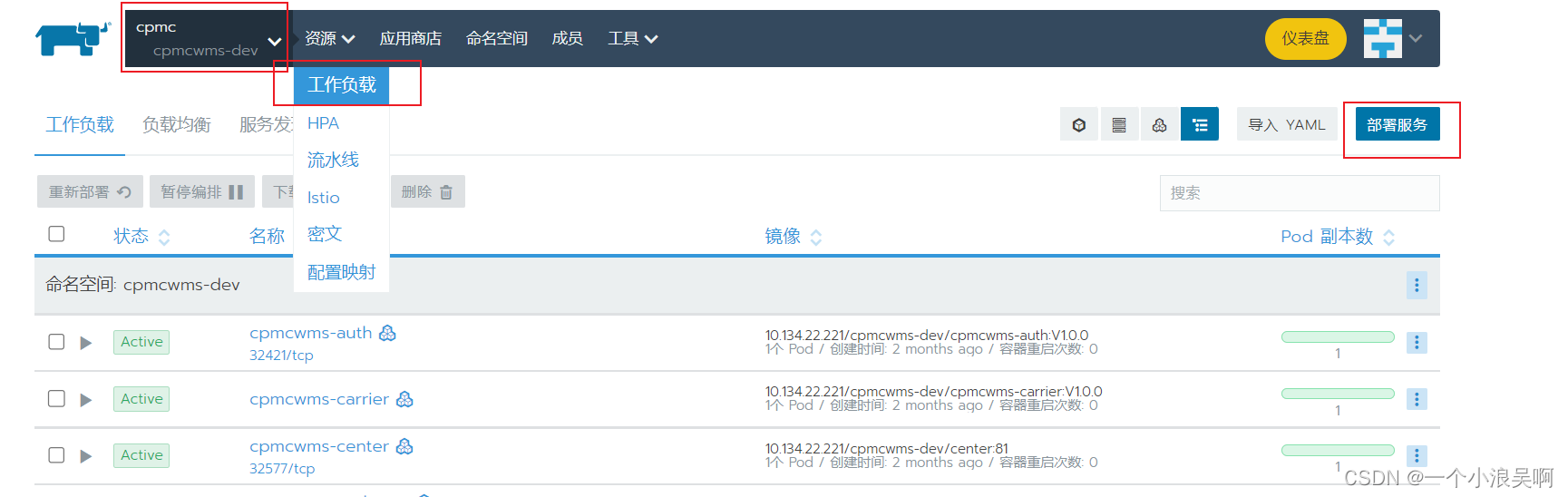1568x497 pixels.
Task: Expand the cpmcwms-auth row details
Action: pyautogui.click(x=86, y=343)
